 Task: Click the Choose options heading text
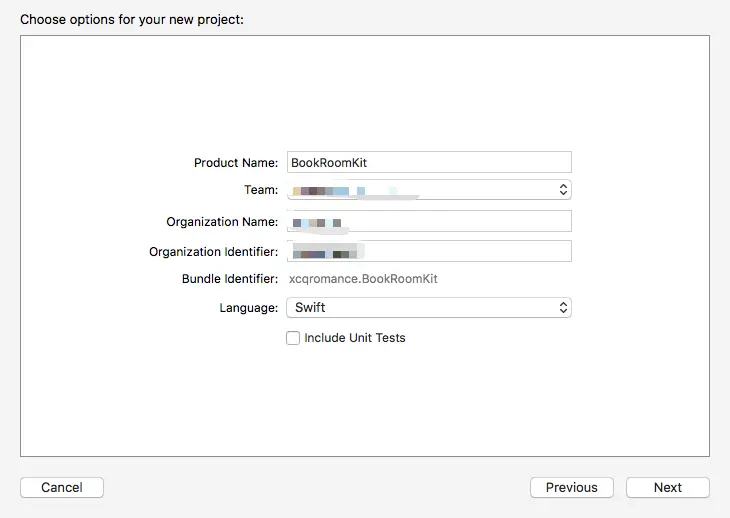pyautogui.click(x=131, y=19)
